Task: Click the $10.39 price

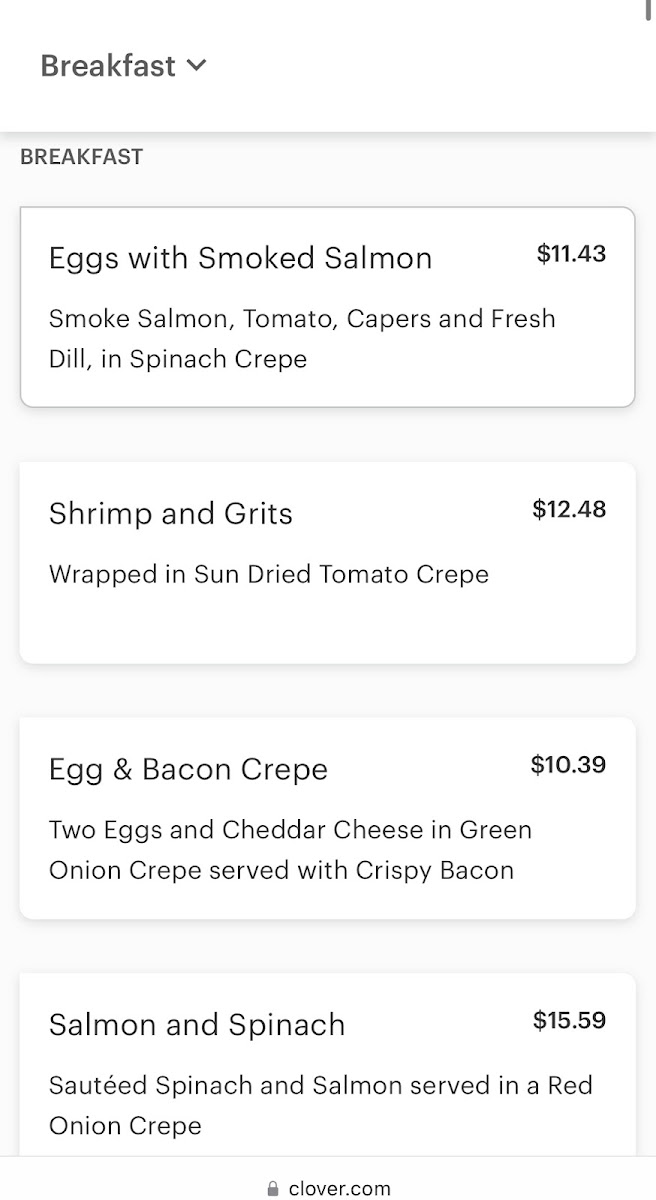Action: 568,766
